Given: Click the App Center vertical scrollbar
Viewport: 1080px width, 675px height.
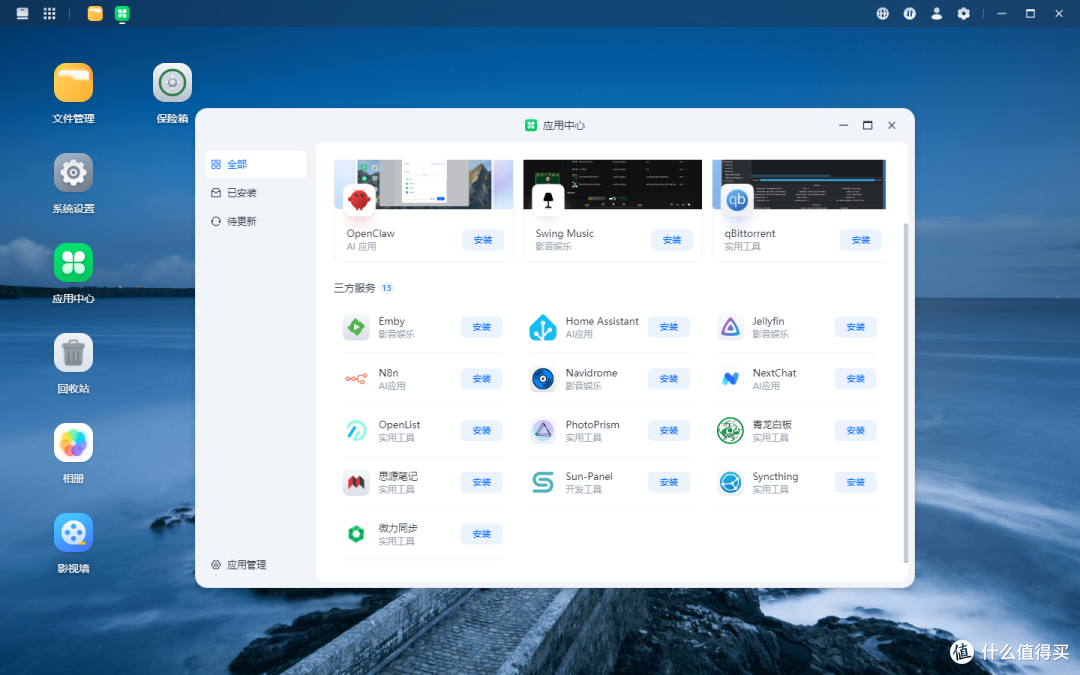Looking at the screenshot, I should [906, 393].
